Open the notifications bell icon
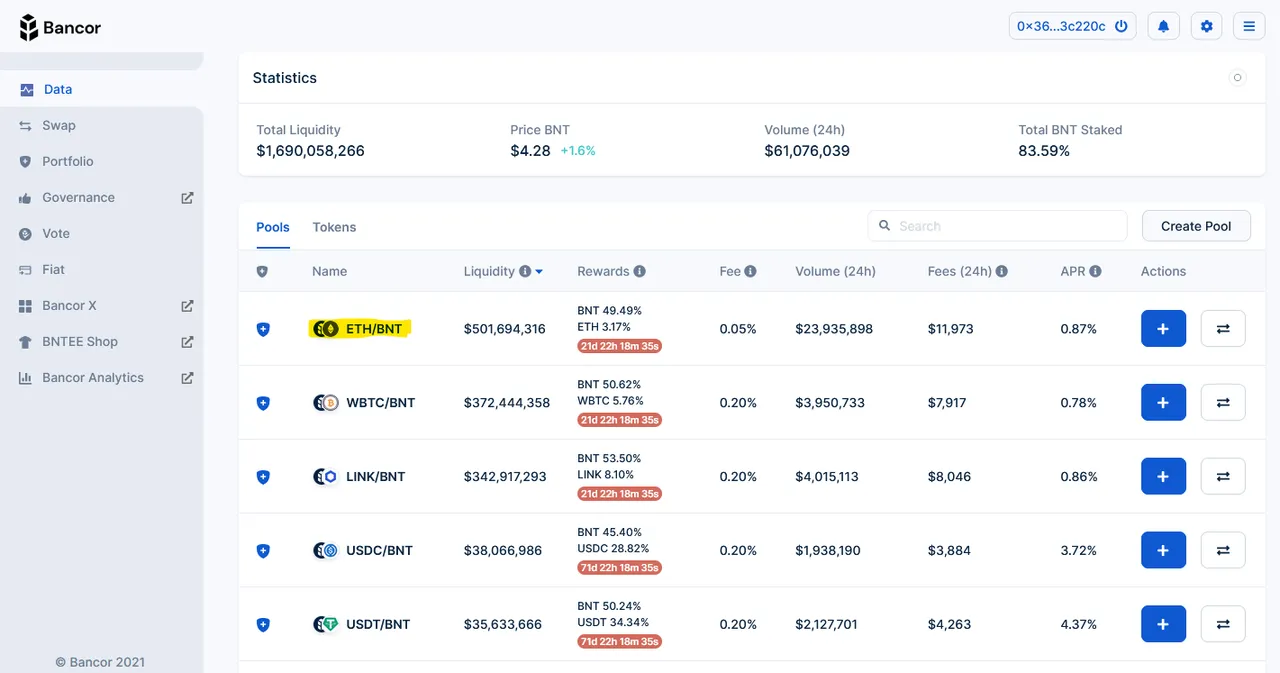This screenshot has height=673, width=1280. [x=1163, y=27]
